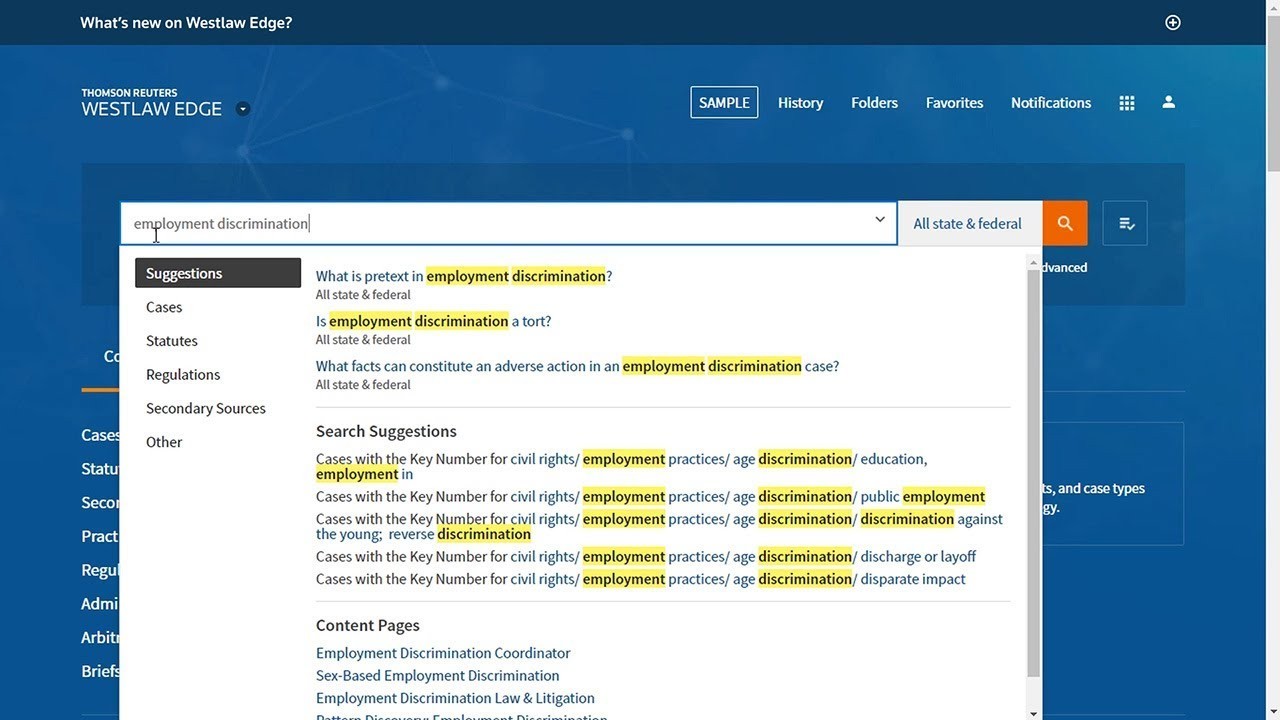The width and height of the screenshot is (1280, 720).
Task: Open Folders in top navigation
Action: coord(874,103)
